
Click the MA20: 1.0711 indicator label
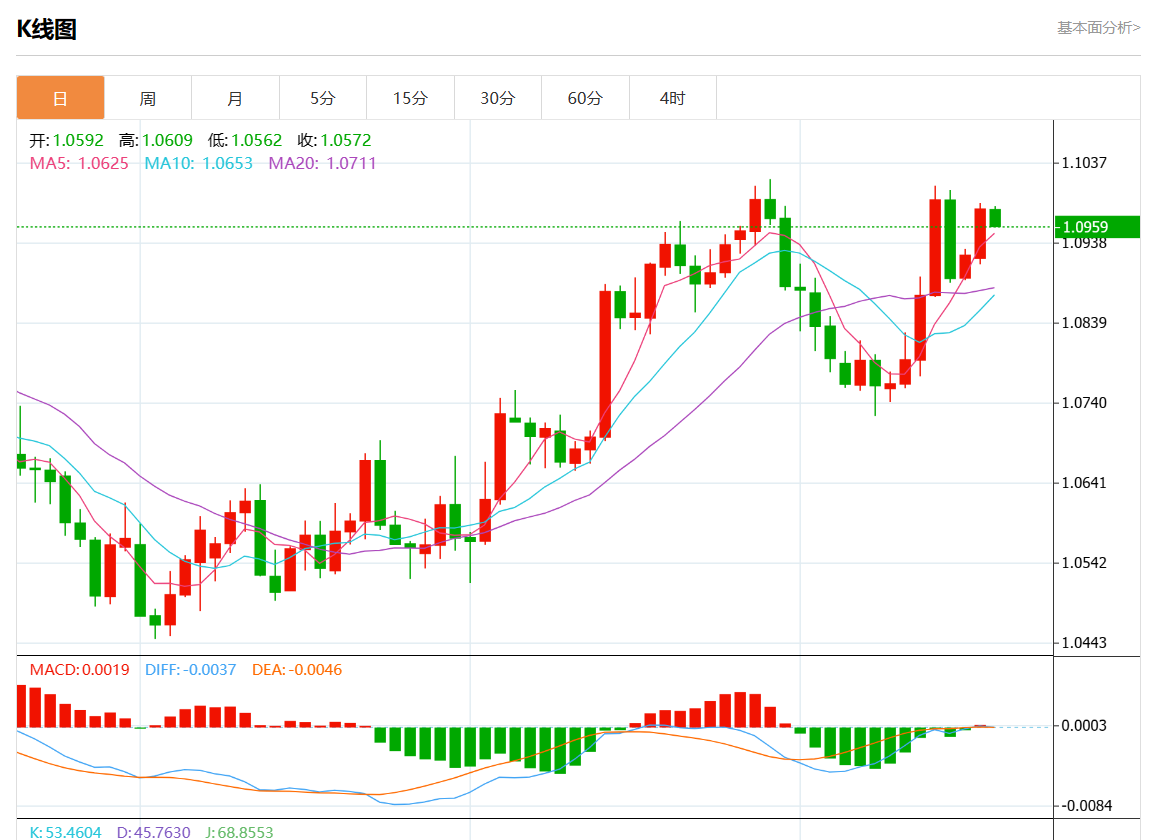(x=322, y=163)
